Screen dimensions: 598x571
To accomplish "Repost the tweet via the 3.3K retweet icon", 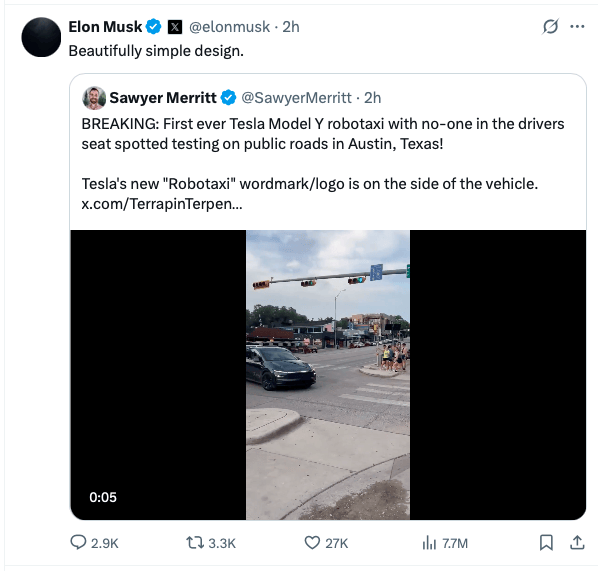I will click(195, 542).
